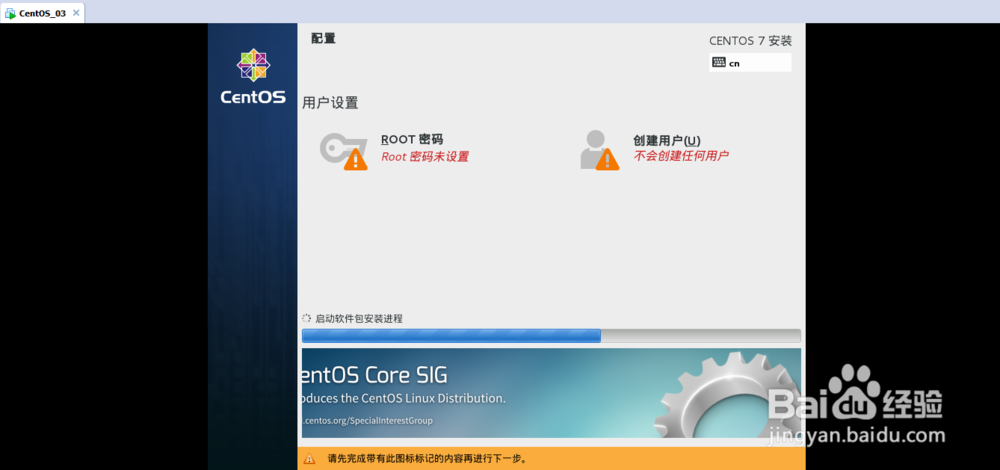Click the CentOS logo in the sidebar
Image resolution: width=1000 pixels, height=470 pixels.
pos(253,77)
